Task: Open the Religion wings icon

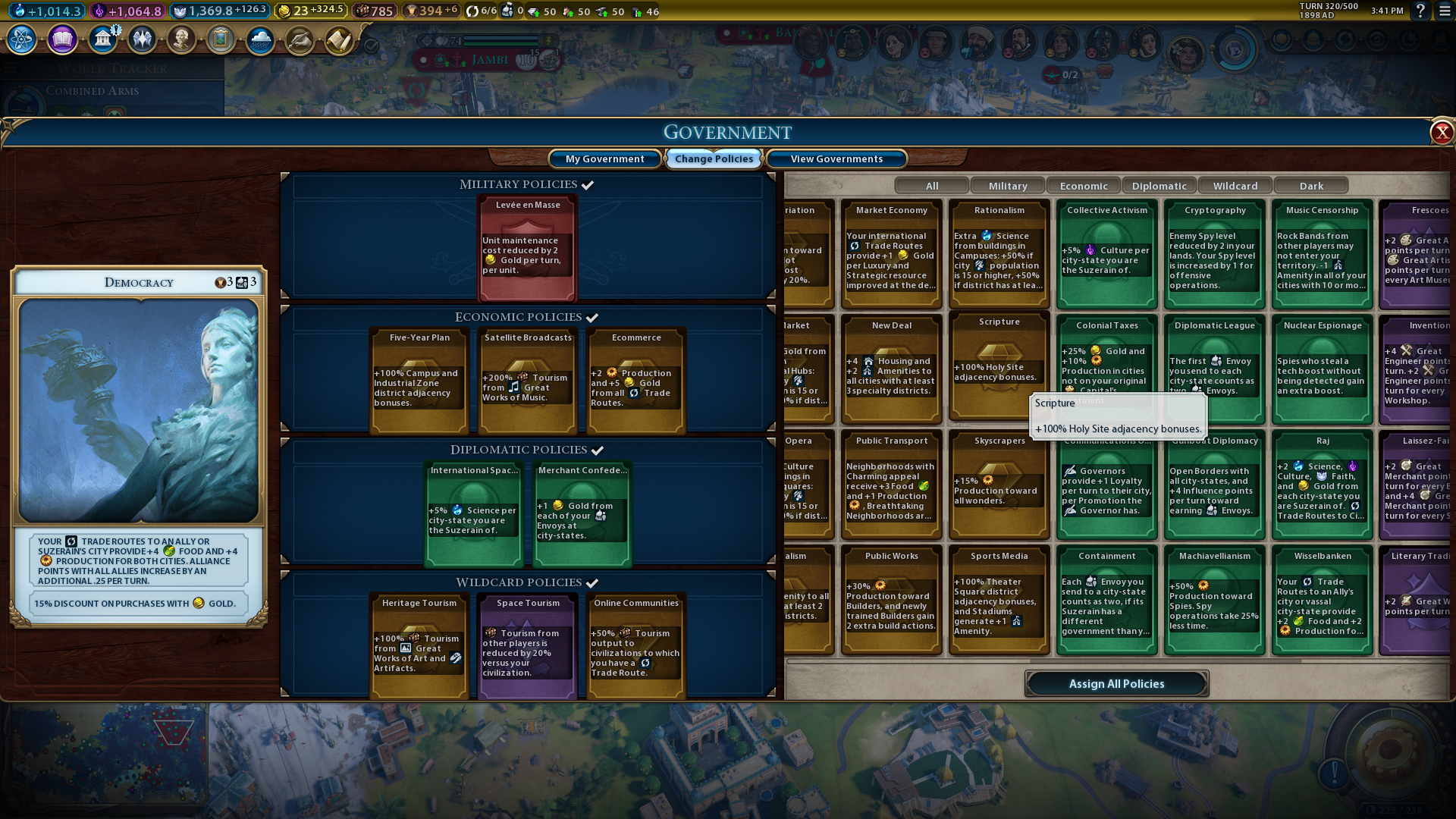Action: pos(142,39)
